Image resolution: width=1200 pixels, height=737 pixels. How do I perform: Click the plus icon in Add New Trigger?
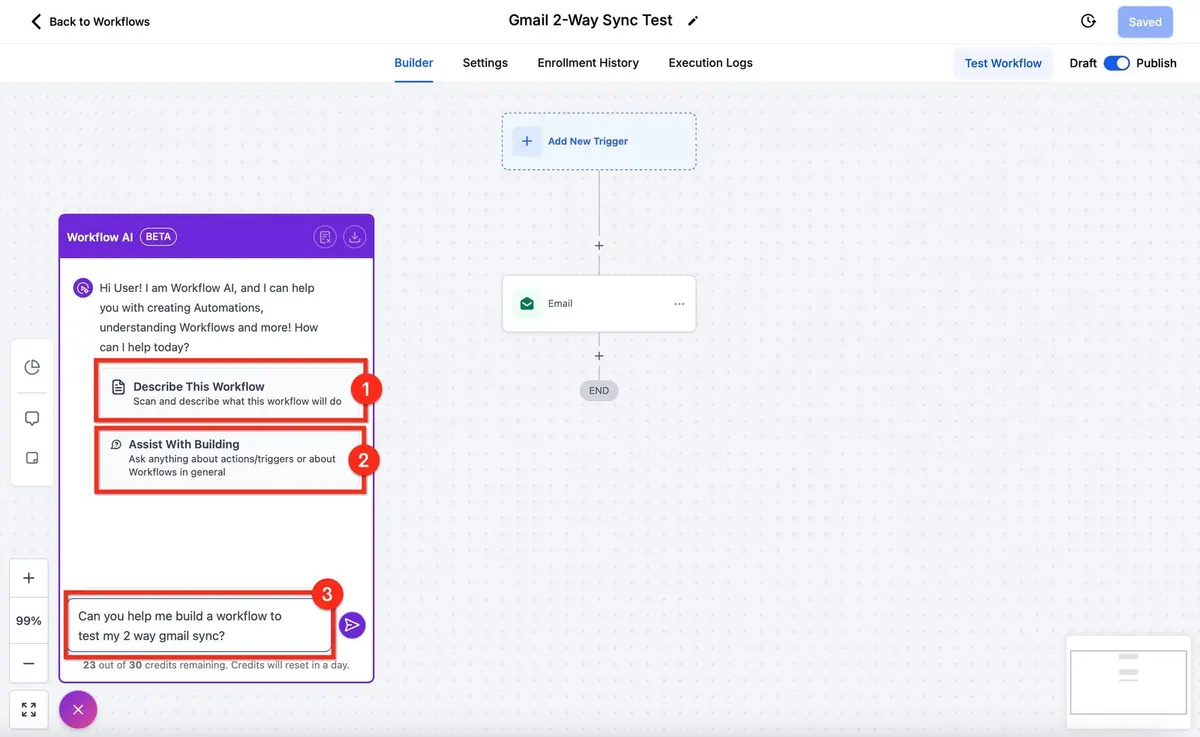(527, 141)
